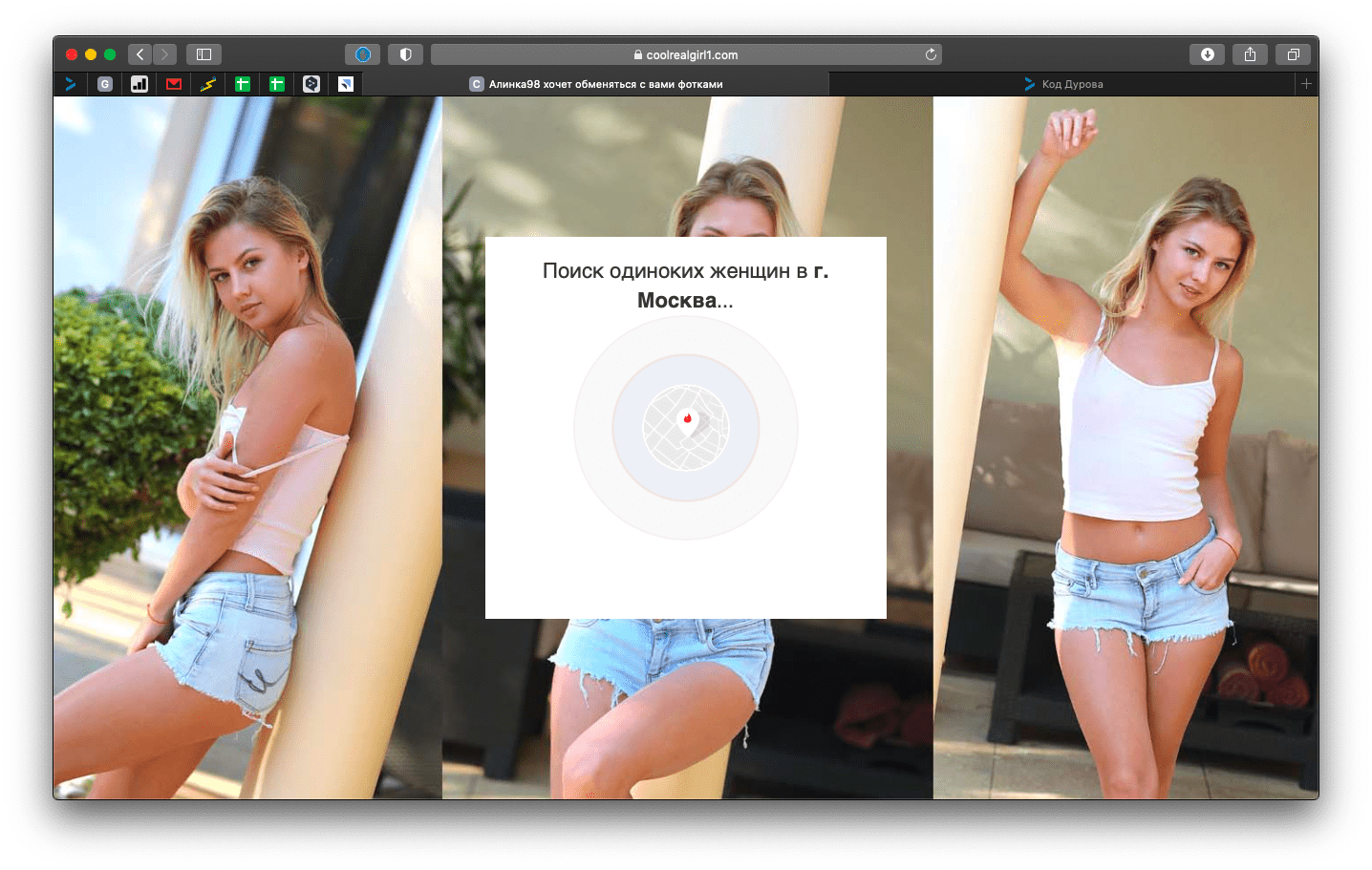The image size is (1372, 870).
Task: Open the first green cross pinned tab
Action: pyautogui.click(x=243, y=84)
